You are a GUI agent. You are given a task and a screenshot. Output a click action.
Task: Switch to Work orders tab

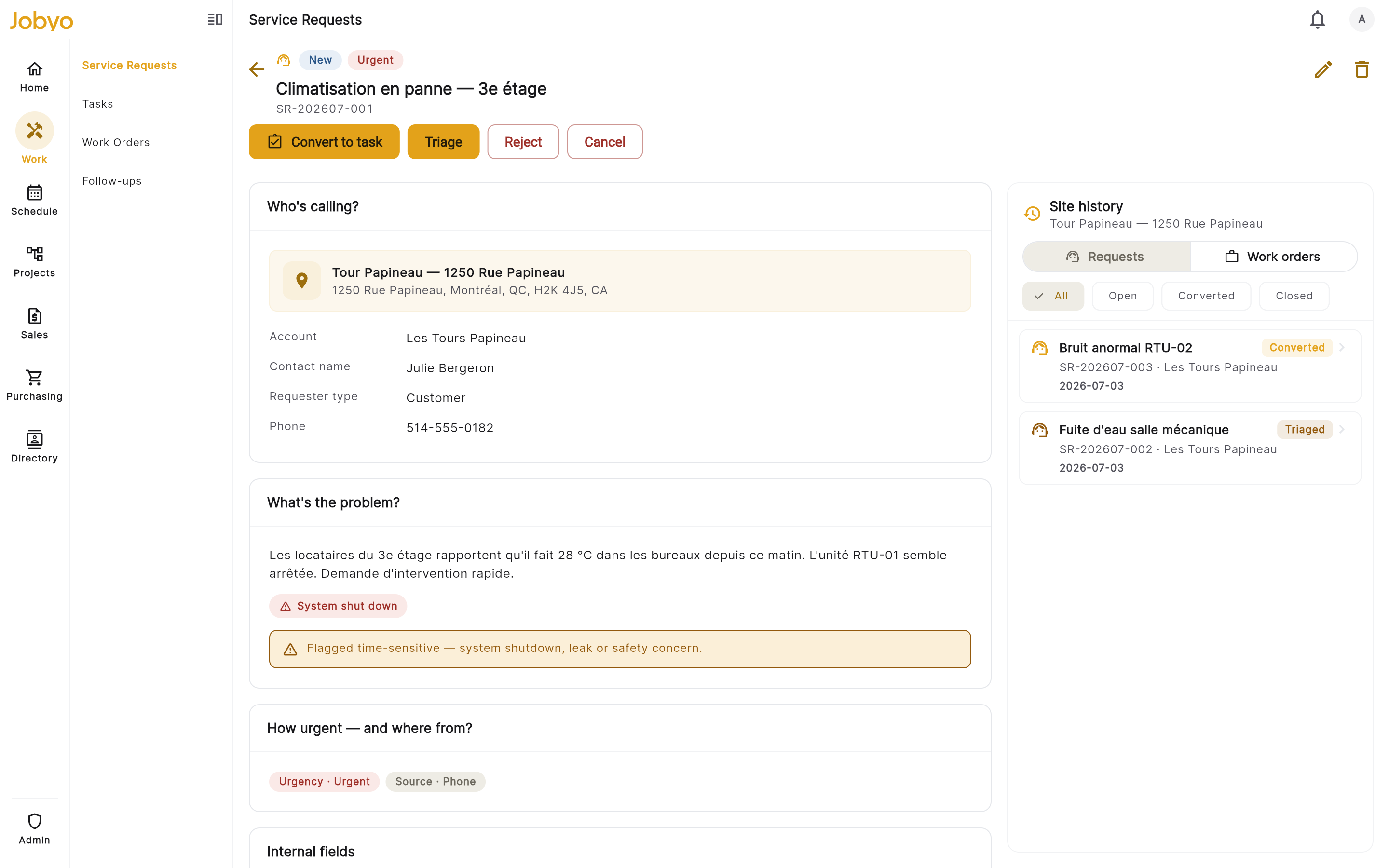pos(1273,257)
